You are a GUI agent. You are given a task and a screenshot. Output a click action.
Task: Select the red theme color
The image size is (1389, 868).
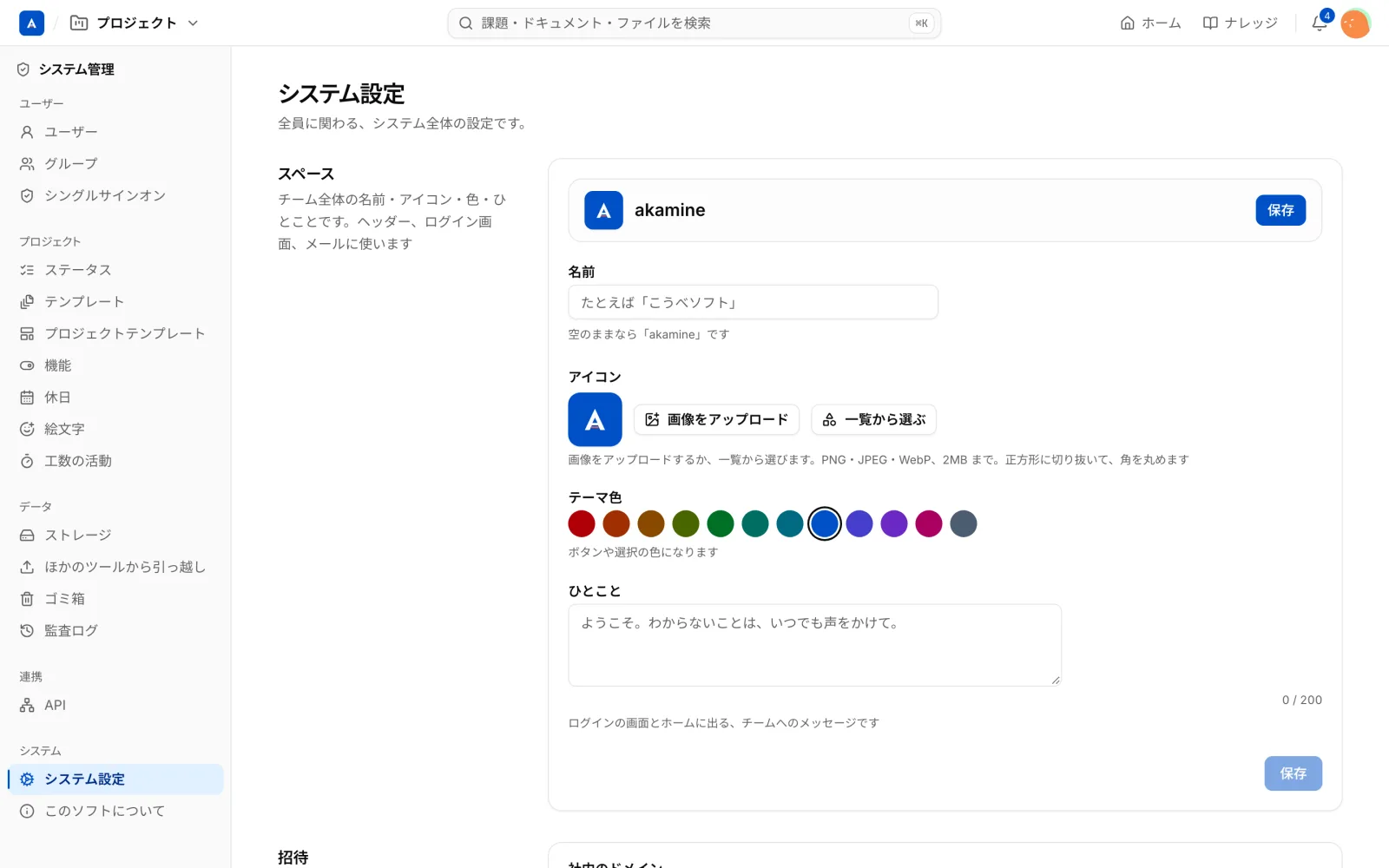point(582,523)
